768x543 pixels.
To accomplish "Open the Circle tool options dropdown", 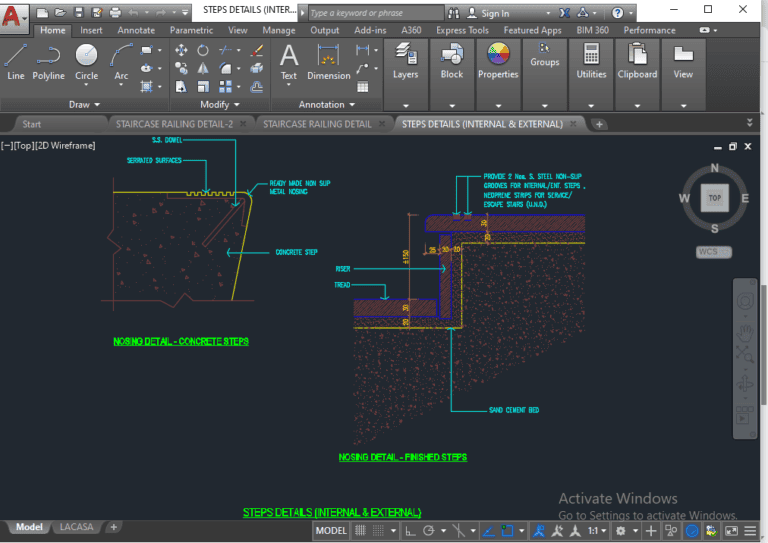I will 86,85.
